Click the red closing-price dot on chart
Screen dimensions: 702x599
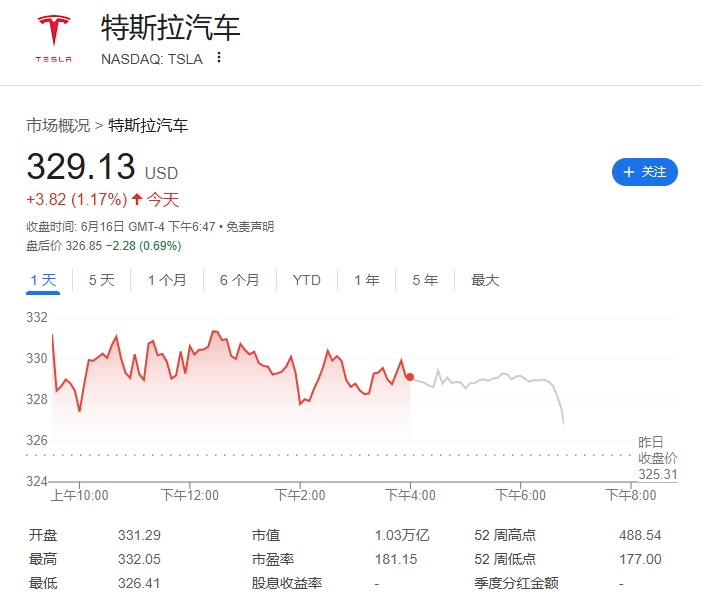410,377
